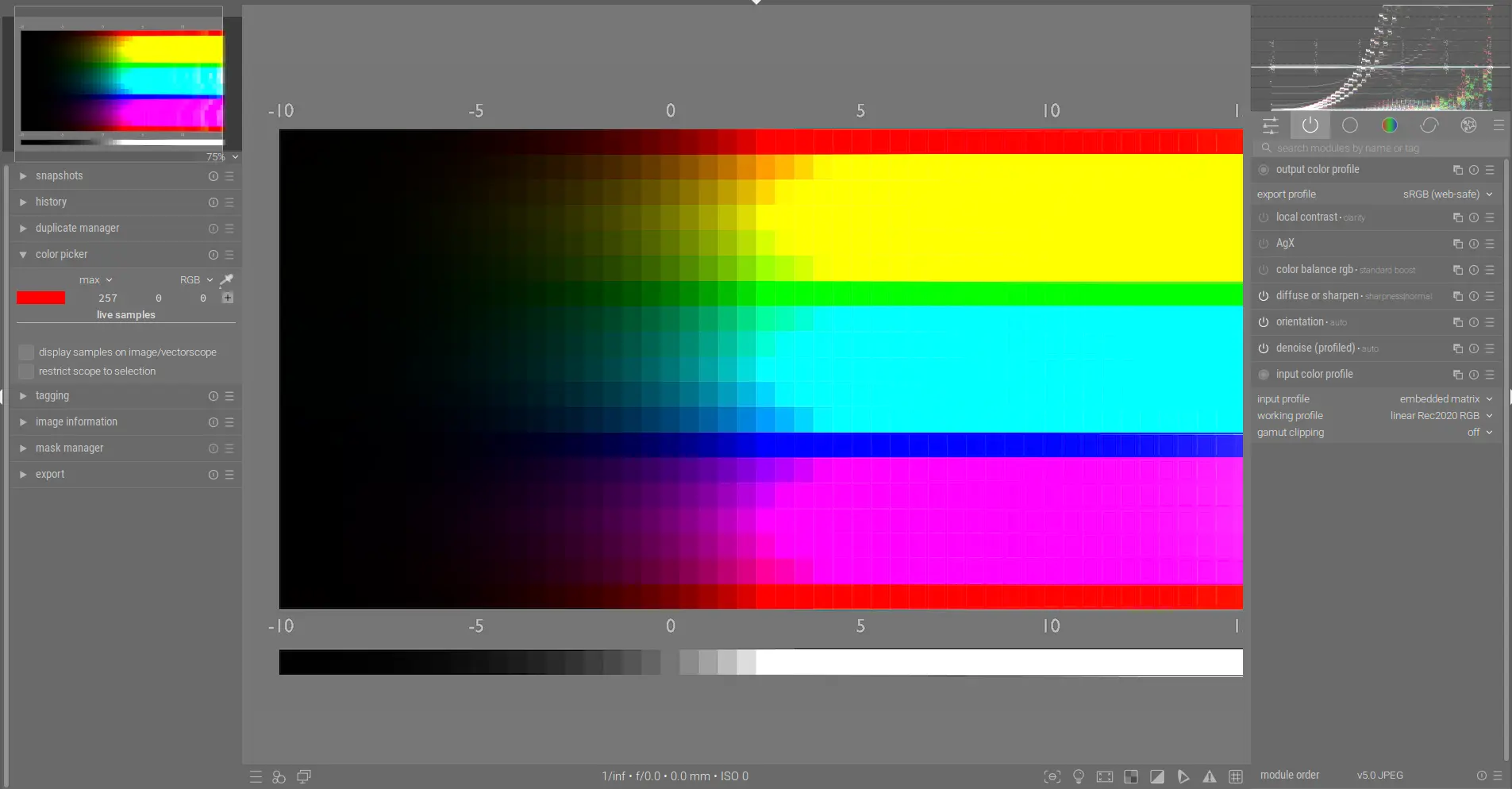Toggle display samples on image/vectorscope

[x=26, y=352]
